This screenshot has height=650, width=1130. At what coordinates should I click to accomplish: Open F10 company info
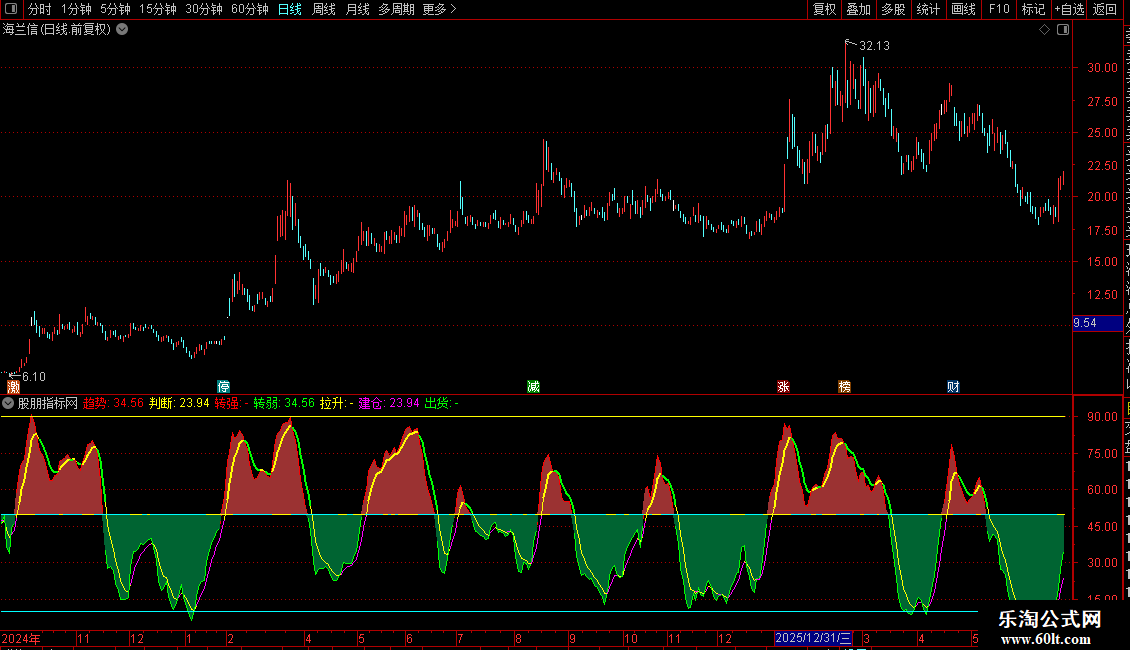pyautogui.click(x=999, y=9)
